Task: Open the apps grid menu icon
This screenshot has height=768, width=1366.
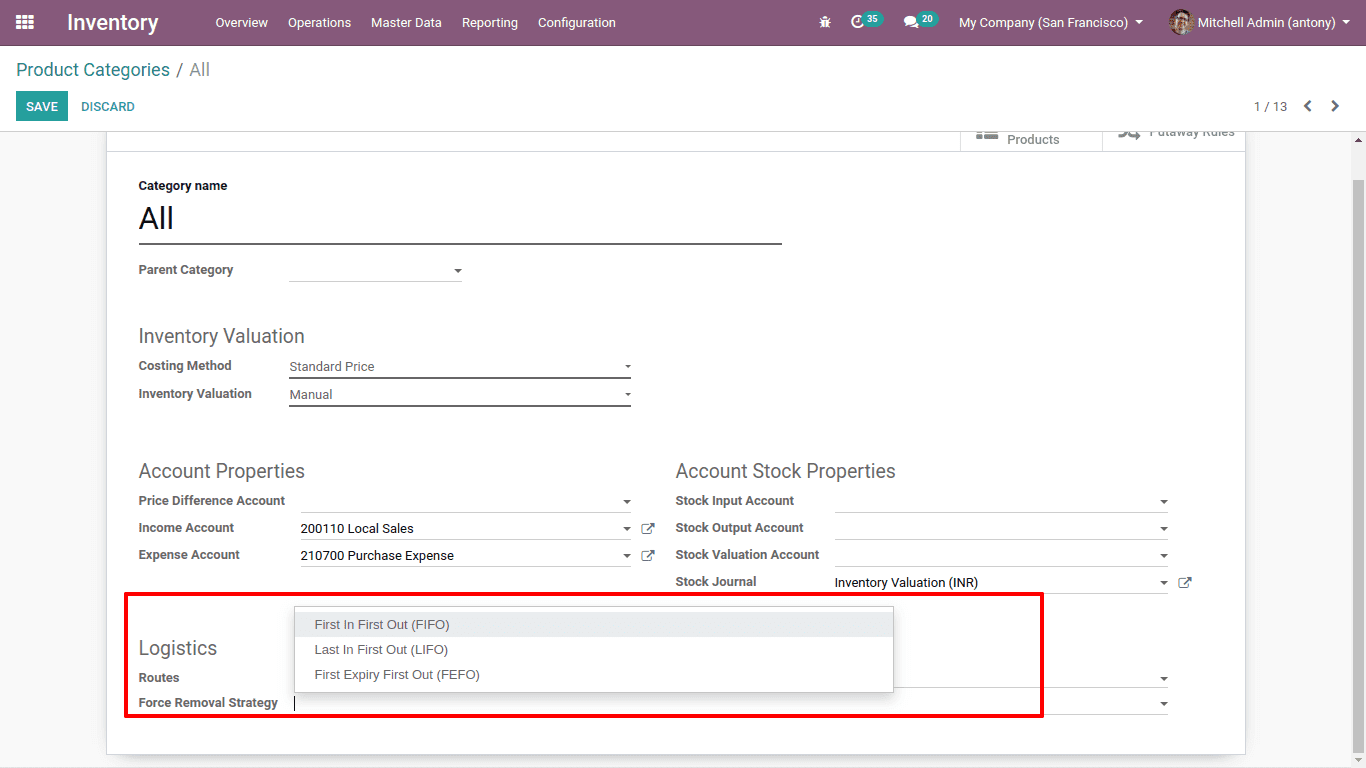Action: 25,22
